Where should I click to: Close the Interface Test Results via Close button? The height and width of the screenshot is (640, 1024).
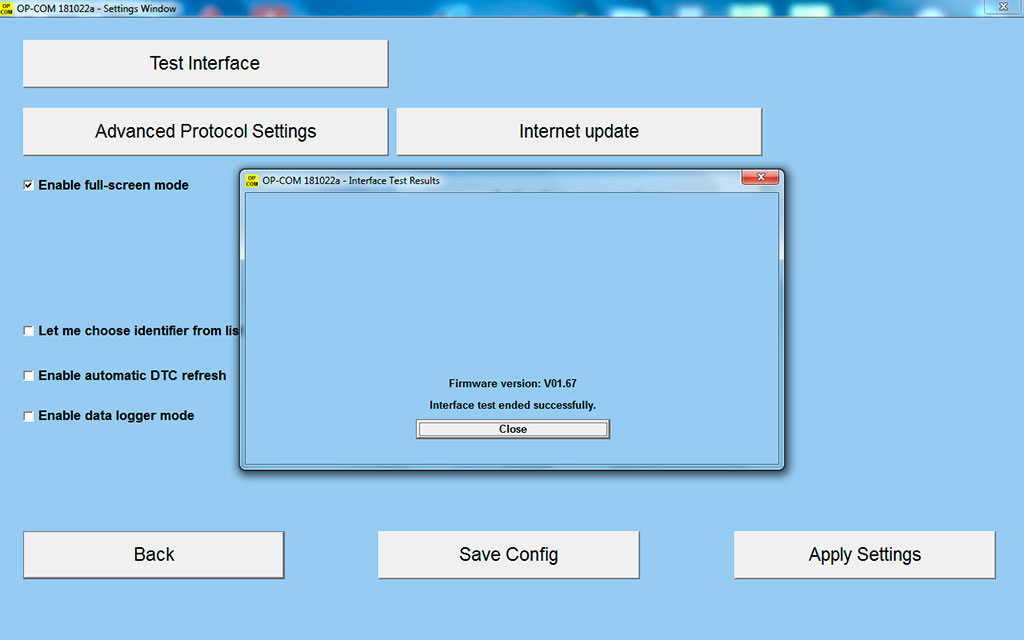coord(513,429)
